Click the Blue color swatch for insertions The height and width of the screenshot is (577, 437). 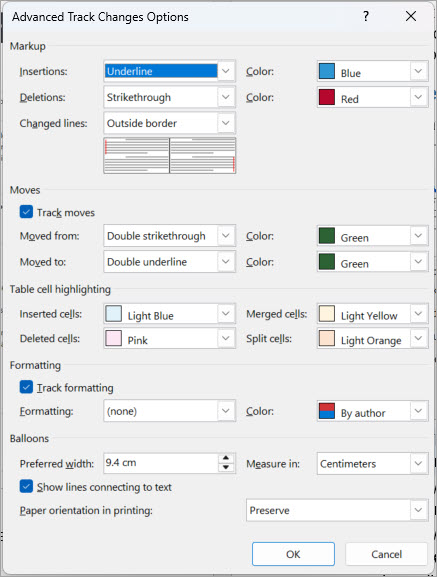[x=327, y=71]
